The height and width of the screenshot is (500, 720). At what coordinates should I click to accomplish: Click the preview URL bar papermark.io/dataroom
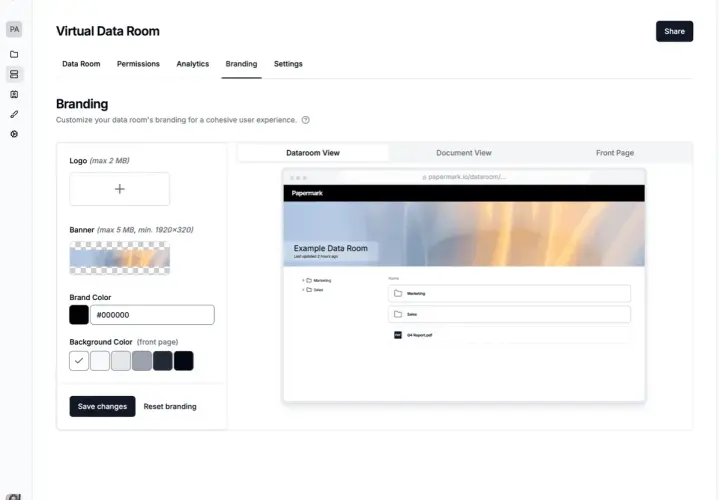tap(464, 177)
